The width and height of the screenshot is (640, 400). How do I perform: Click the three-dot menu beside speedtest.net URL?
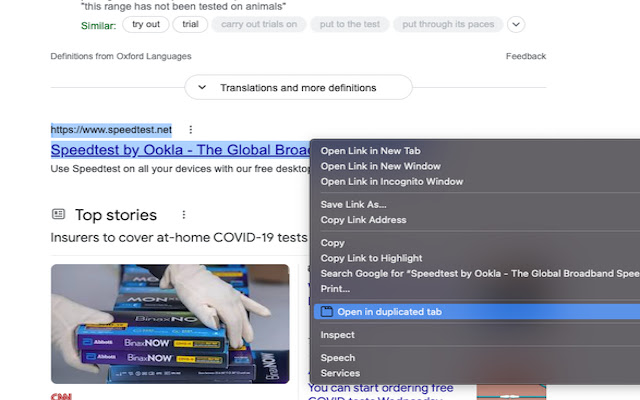(x=191, y=130)
